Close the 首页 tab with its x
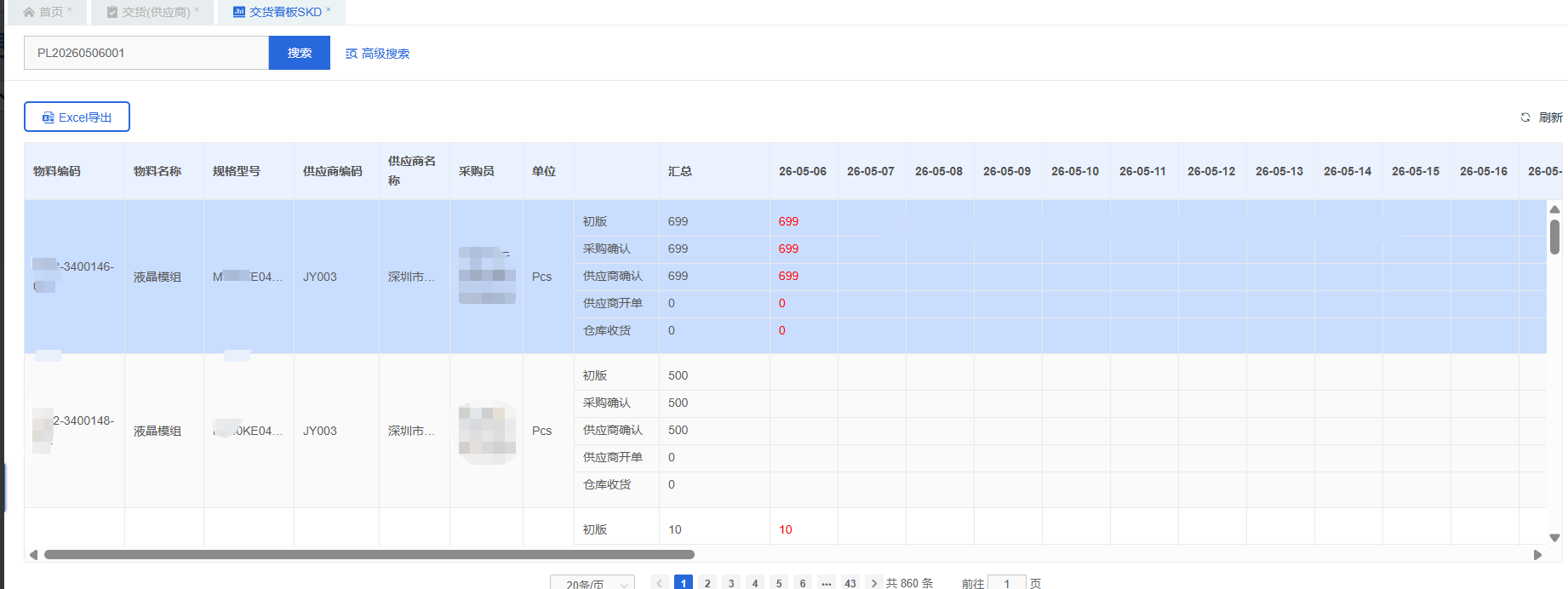The image size is (1568, 589). pyautogui.click(x=70, y=10)
